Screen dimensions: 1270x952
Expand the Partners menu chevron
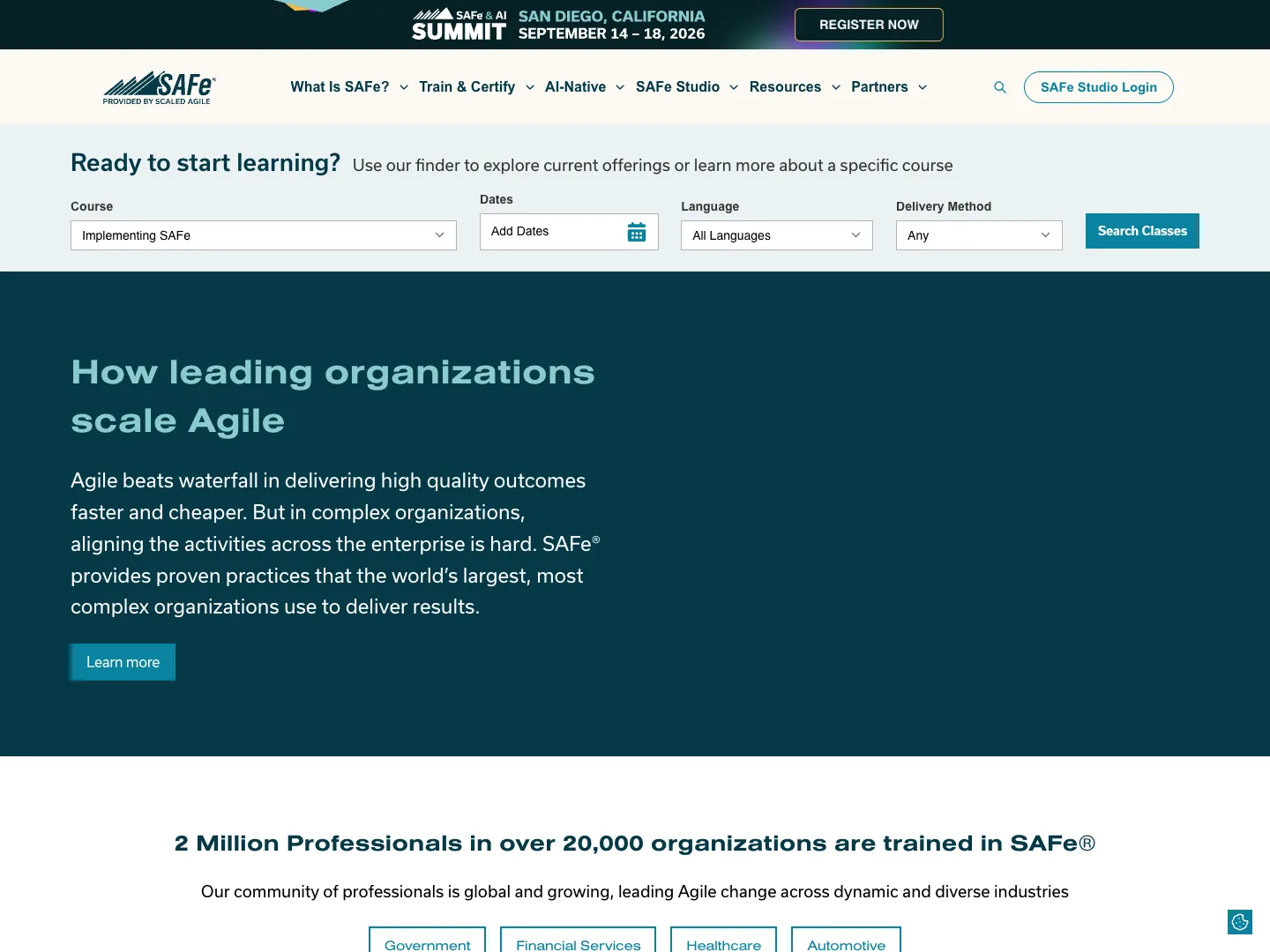[x=923, y=87]
